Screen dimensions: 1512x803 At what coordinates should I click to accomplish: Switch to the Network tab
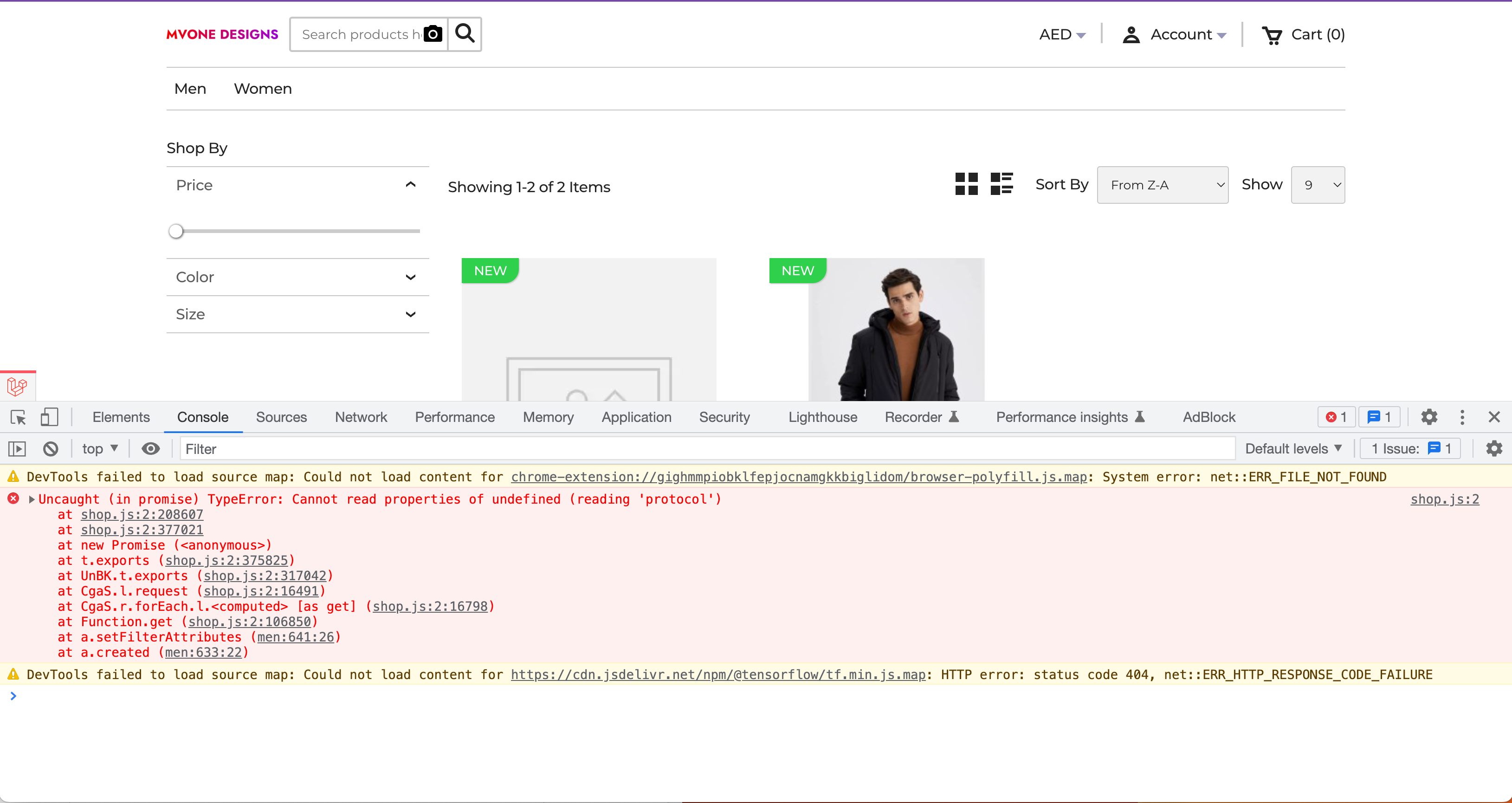click(361, 417)
